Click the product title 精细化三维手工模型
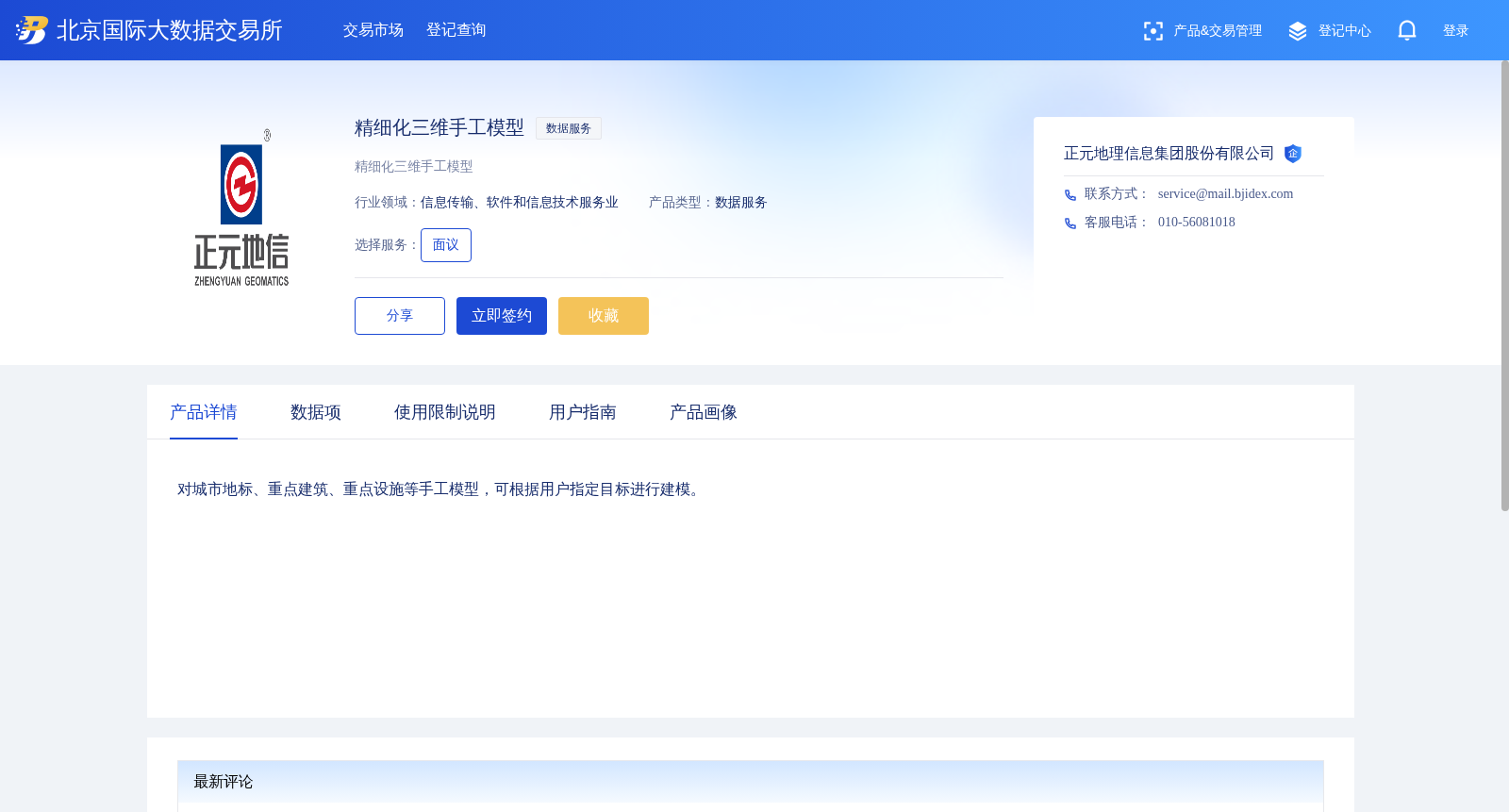 pyautogui.click(x=439, y=127)
